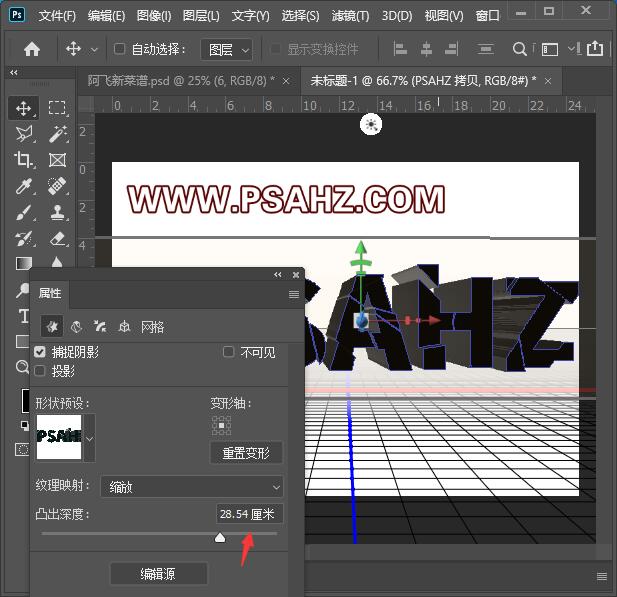Click the 凸出深度 value field

(249, 514)
